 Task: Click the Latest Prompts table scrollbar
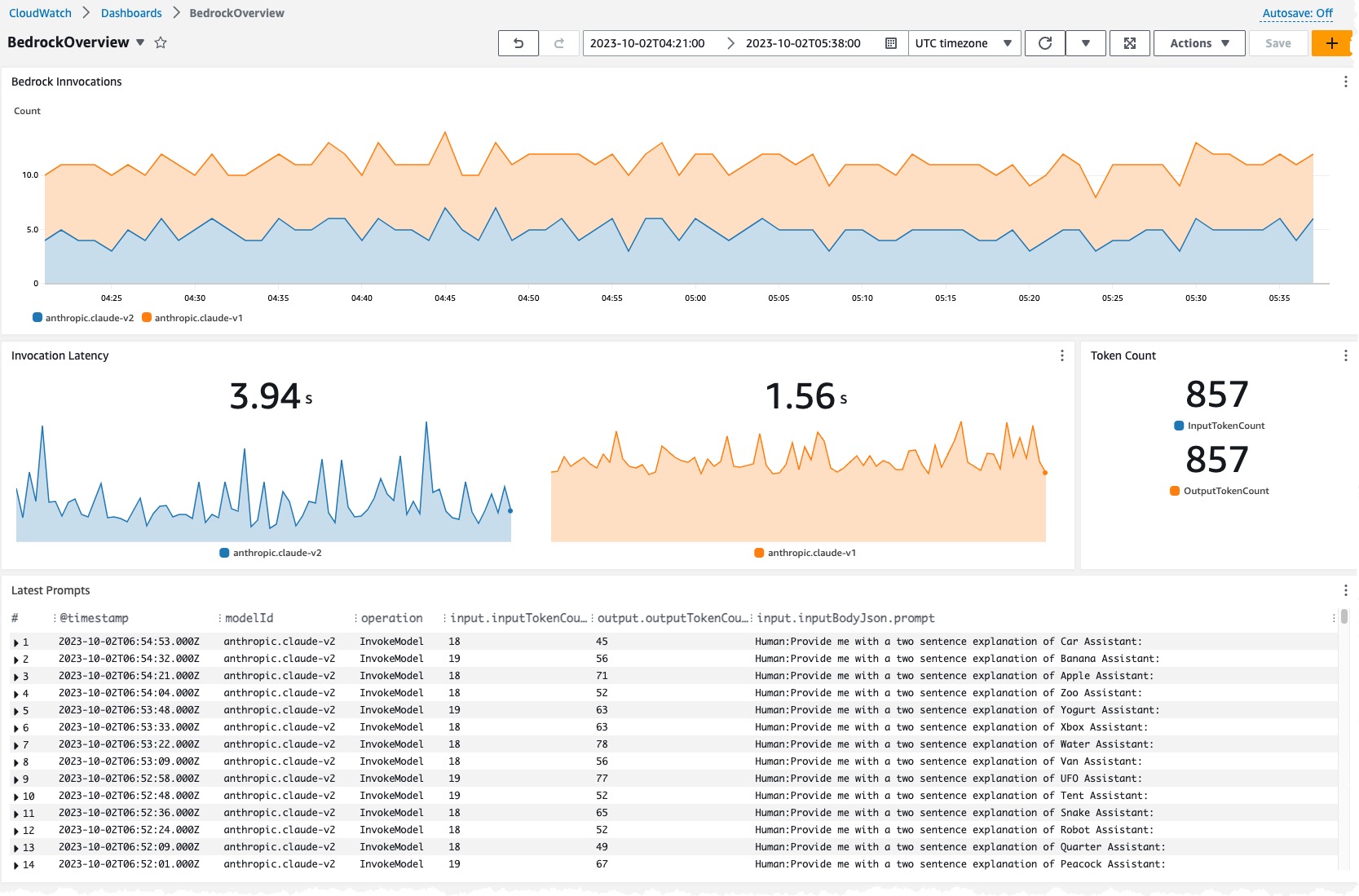pyautogui.click(x=1344, y=616)
